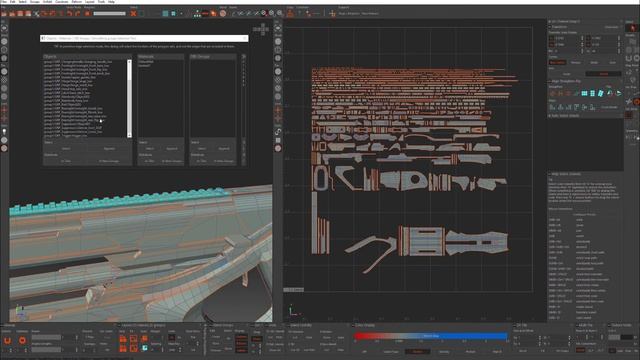Click Select under the Objects list
This screenshot has width=640, height=360.
66,149
